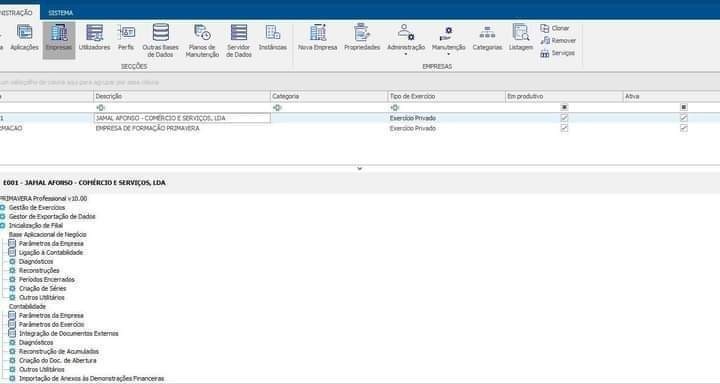This screenshot has width=720, height=384.
Task: Click the Ativa column header
Action: 671,96
